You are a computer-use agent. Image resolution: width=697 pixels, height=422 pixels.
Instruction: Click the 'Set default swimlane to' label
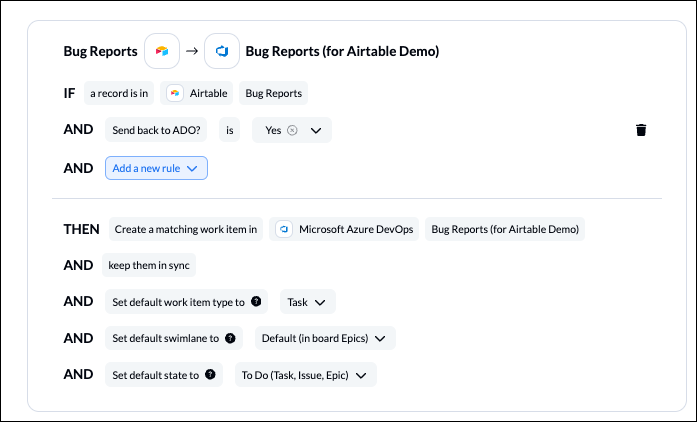click(165, 338)
